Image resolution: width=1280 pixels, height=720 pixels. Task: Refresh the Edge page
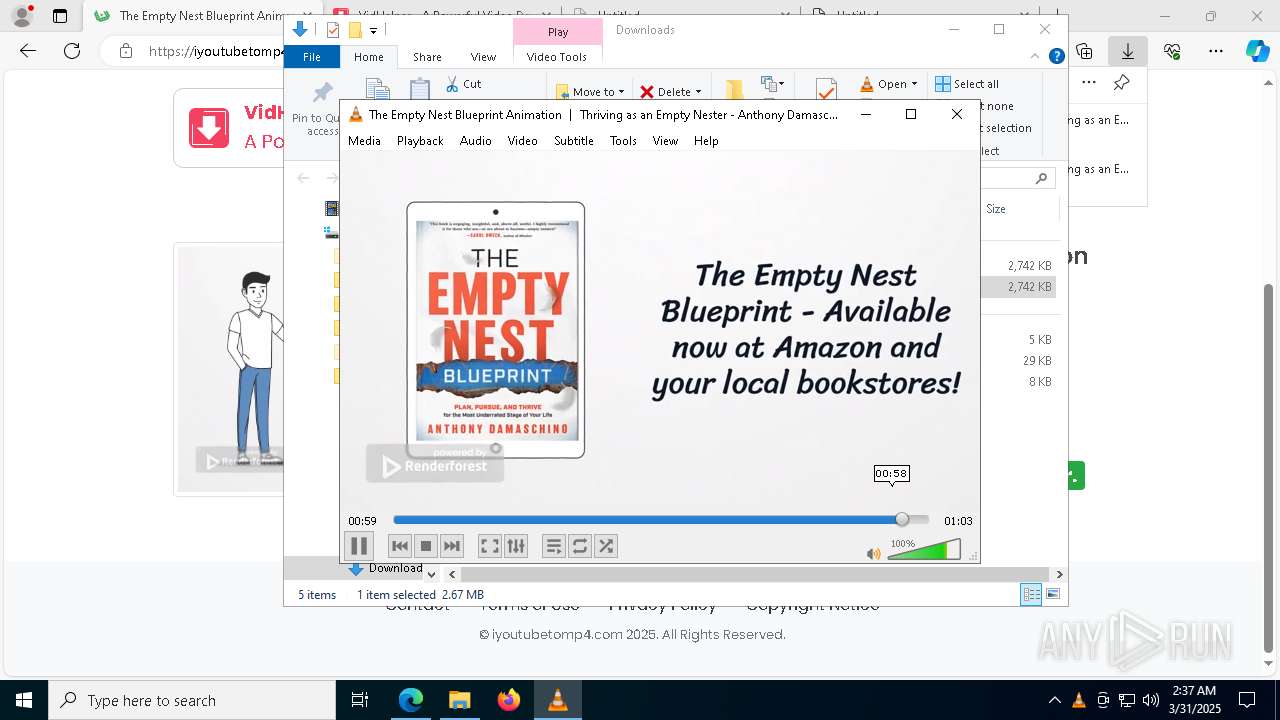click(72, 51)
